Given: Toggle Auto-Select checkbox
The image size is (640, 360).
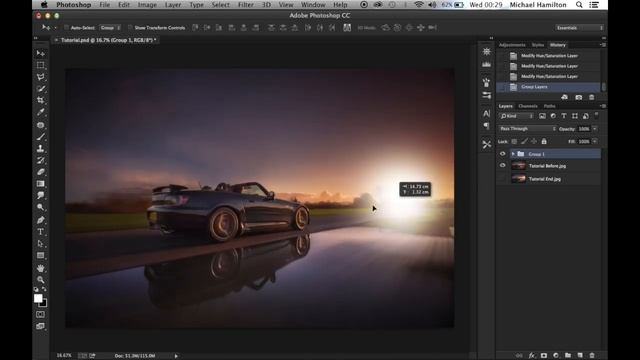Looking at the screenshot, I should coord(66,28).
